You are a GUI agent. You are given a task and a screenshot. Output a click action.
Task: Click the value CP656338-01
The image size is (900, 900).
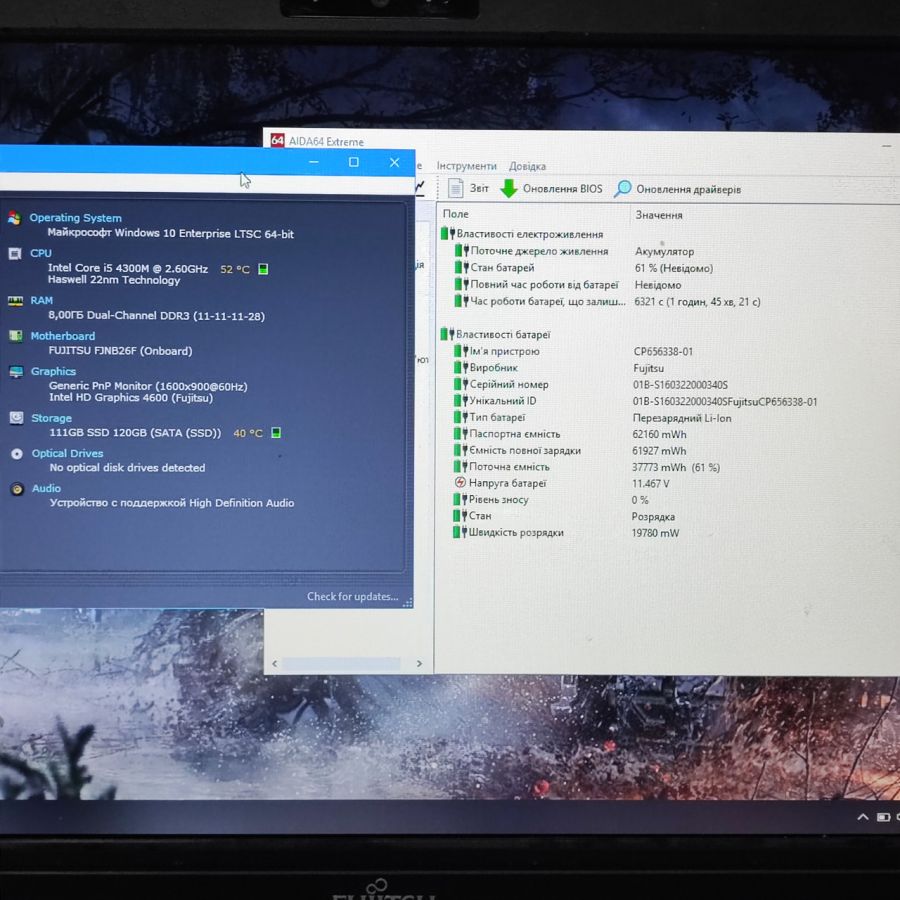[x=663, y=351]
